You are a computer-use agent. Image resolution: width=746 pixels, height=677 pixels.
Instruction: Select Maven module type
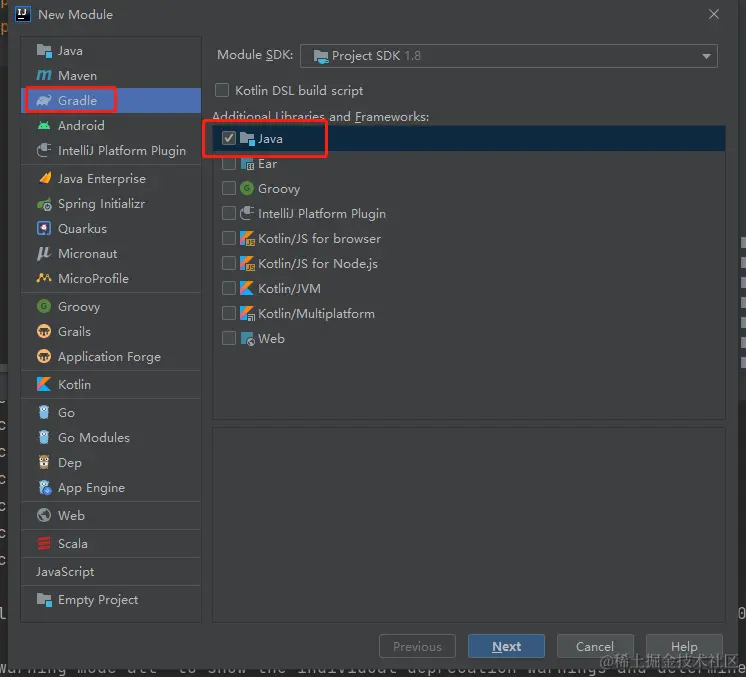pos(111,75)
